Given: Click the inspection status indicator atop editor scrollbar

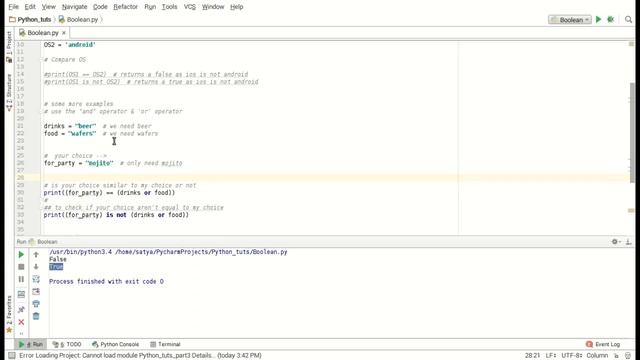Looking at the screenshot, I should tap(631, 44).
